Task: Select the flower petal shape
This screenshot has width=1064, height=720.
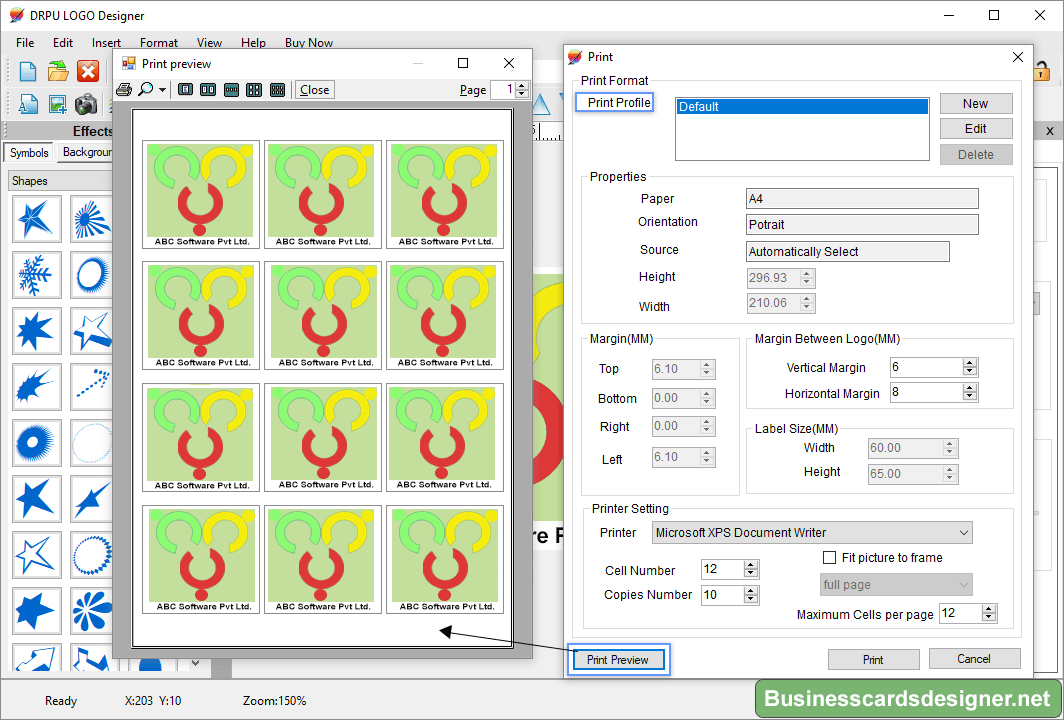Action: (x=92, y=611)
